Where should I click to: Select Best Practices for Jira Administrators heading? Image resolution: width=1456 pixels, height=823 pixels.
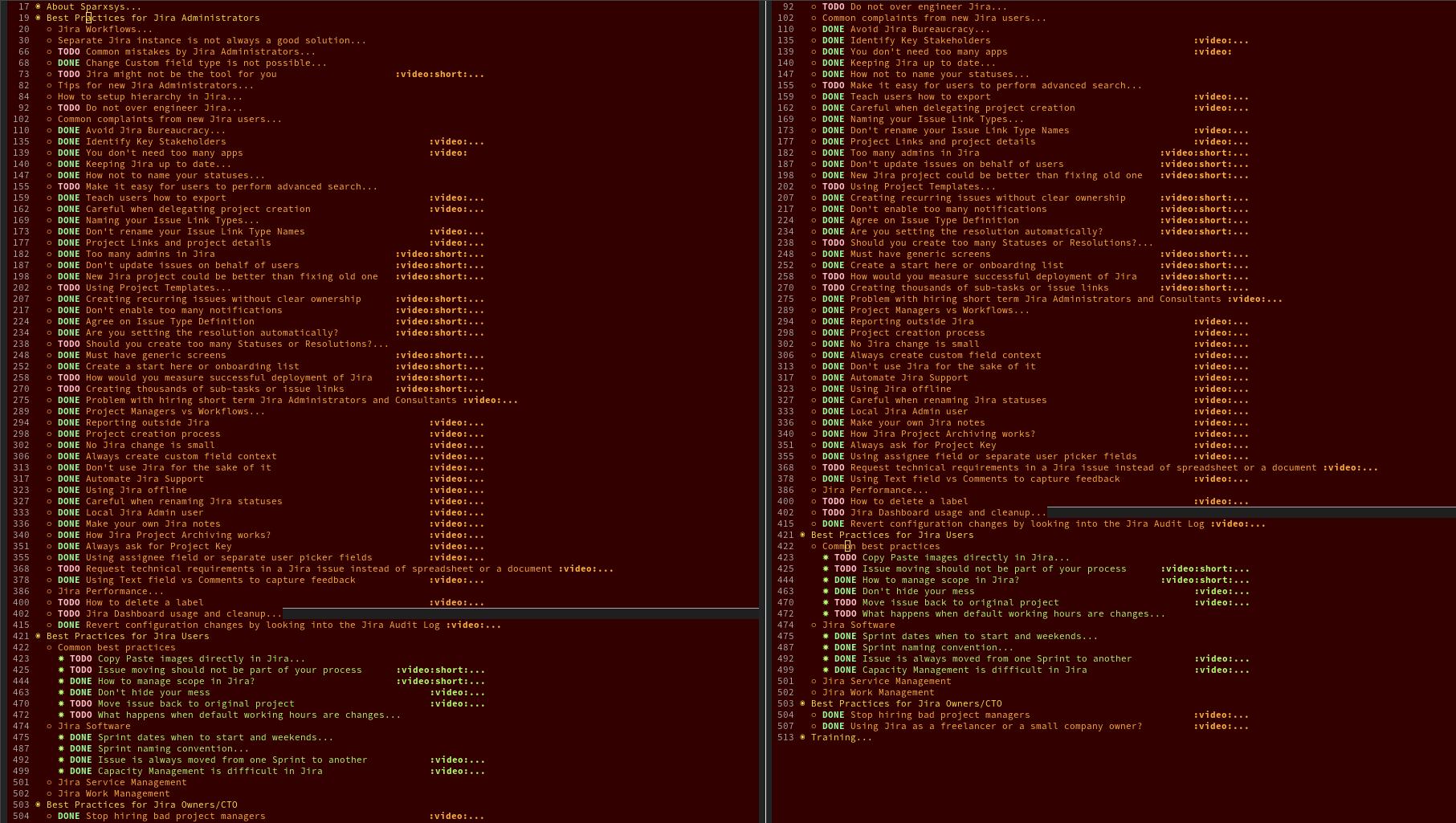[153, 18]
